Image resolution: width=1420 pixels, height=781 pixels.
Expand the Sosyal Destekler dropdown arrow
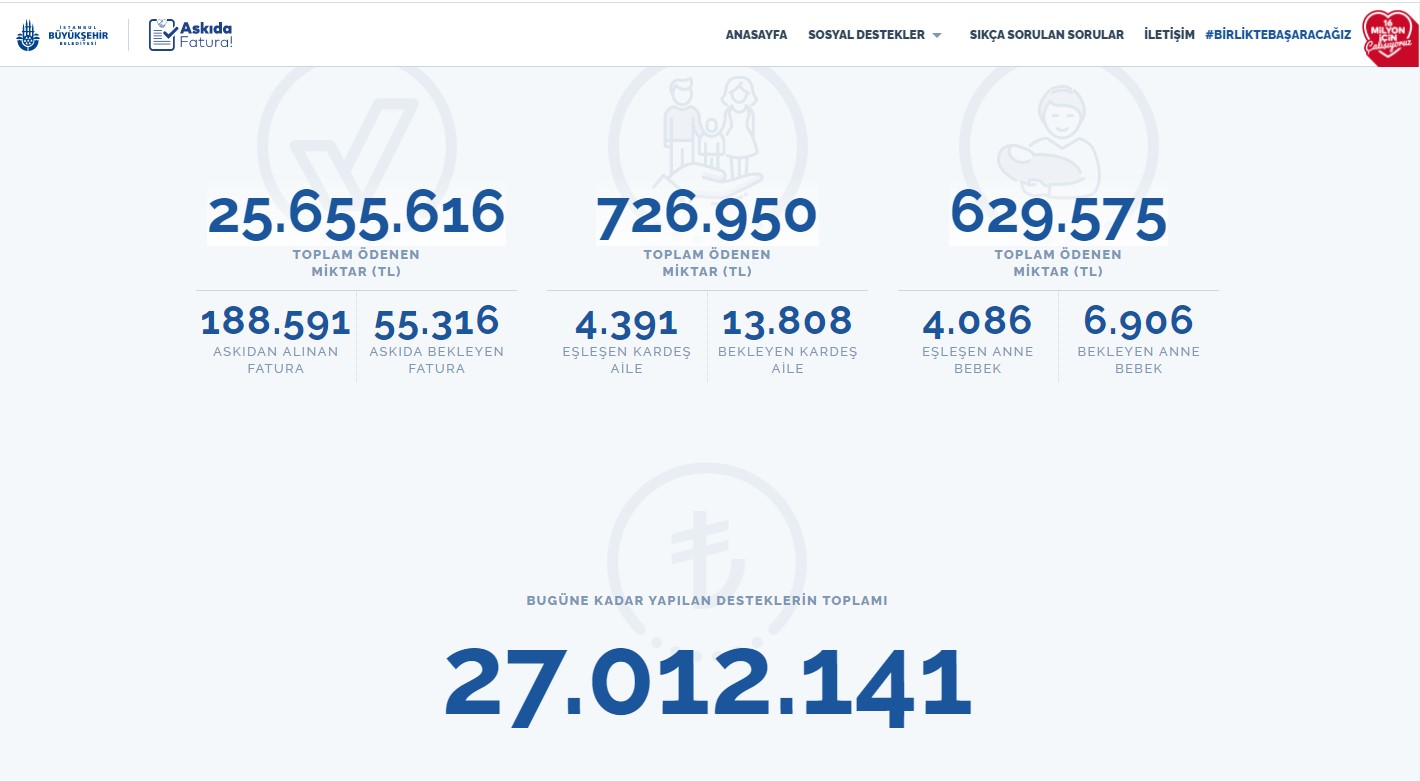tap(937, 36)
